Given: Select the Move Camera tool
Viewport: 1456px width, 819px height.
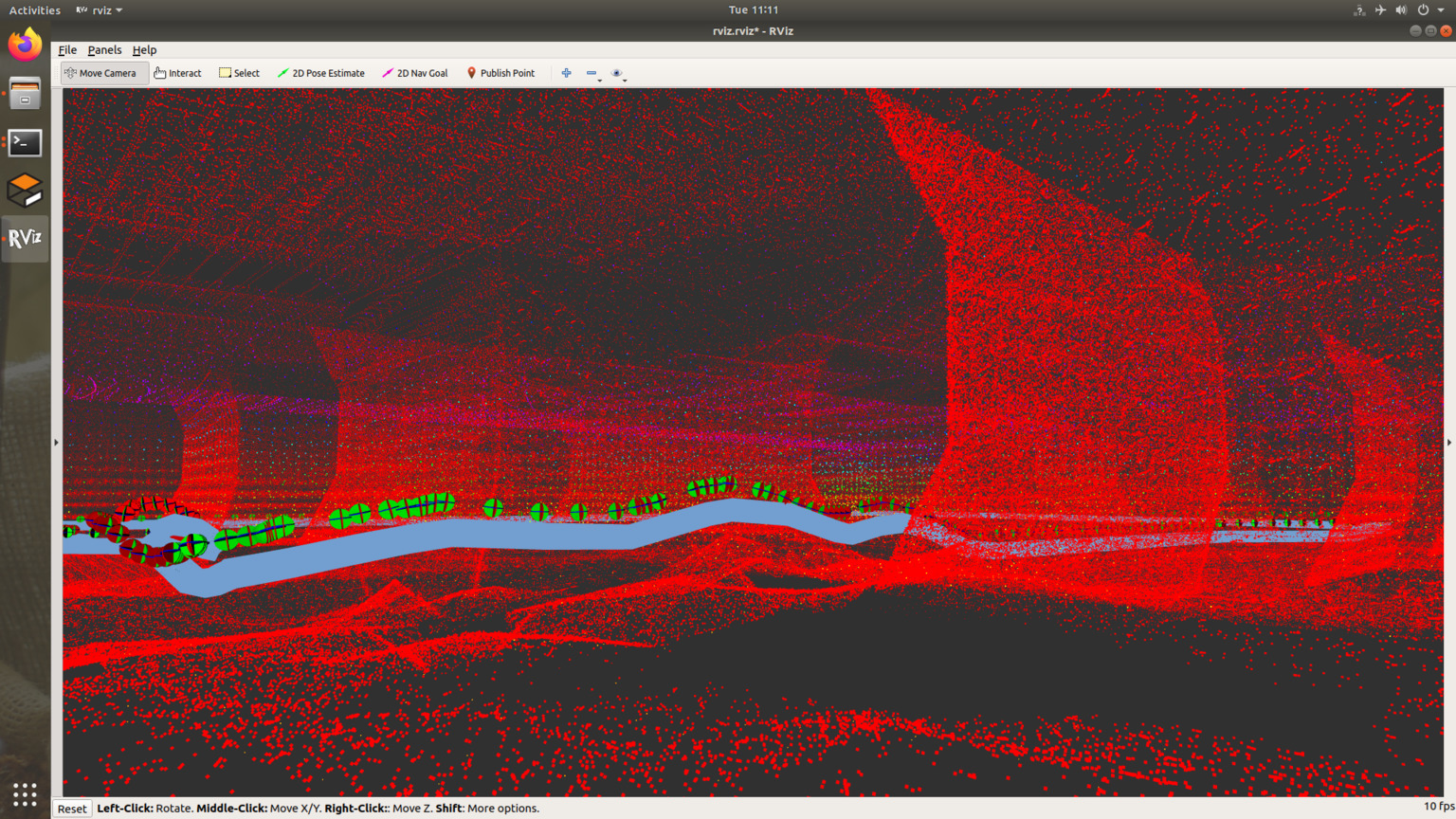Looking at the screenshot, I should [x=104, y=73].
